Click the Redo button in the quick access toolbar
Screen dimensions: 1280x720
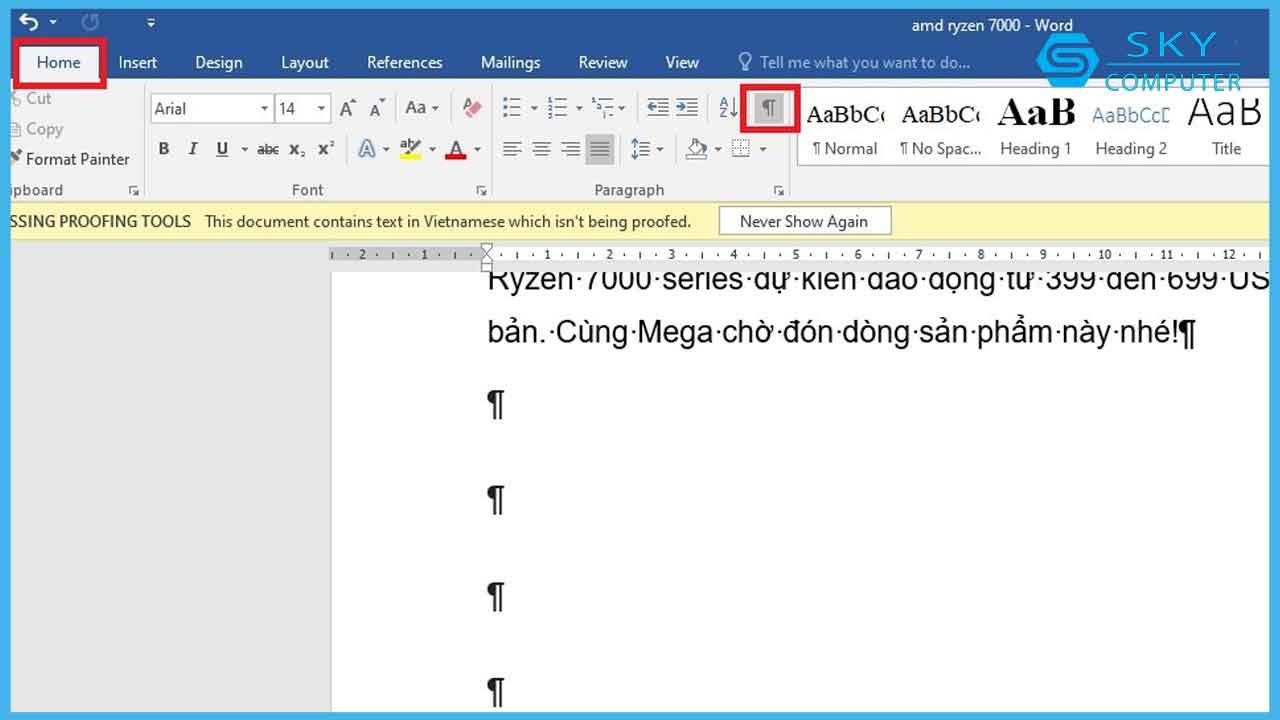(89, 22)
